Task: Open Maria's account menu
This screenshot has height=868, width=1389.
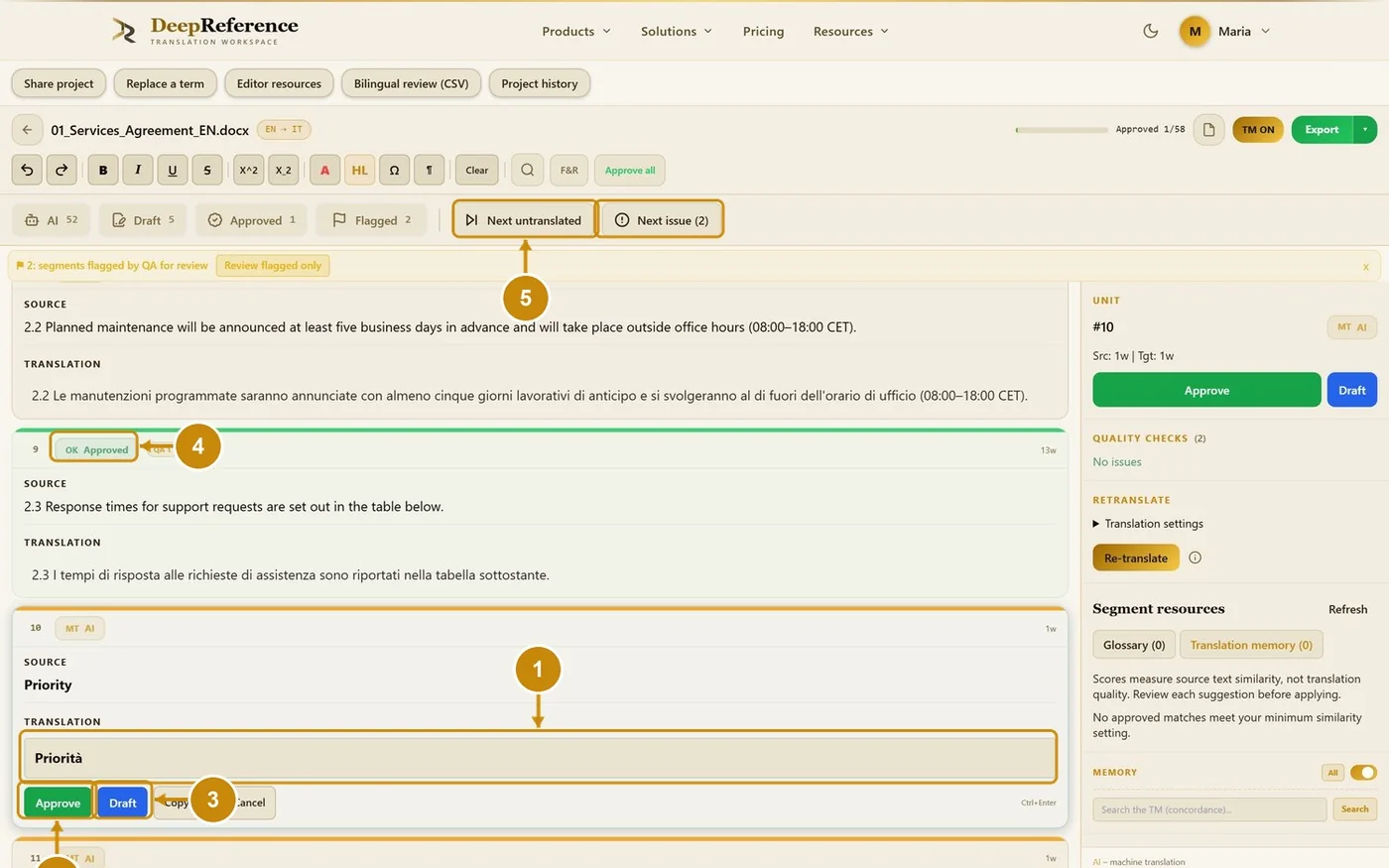Action: (1224, 31)
